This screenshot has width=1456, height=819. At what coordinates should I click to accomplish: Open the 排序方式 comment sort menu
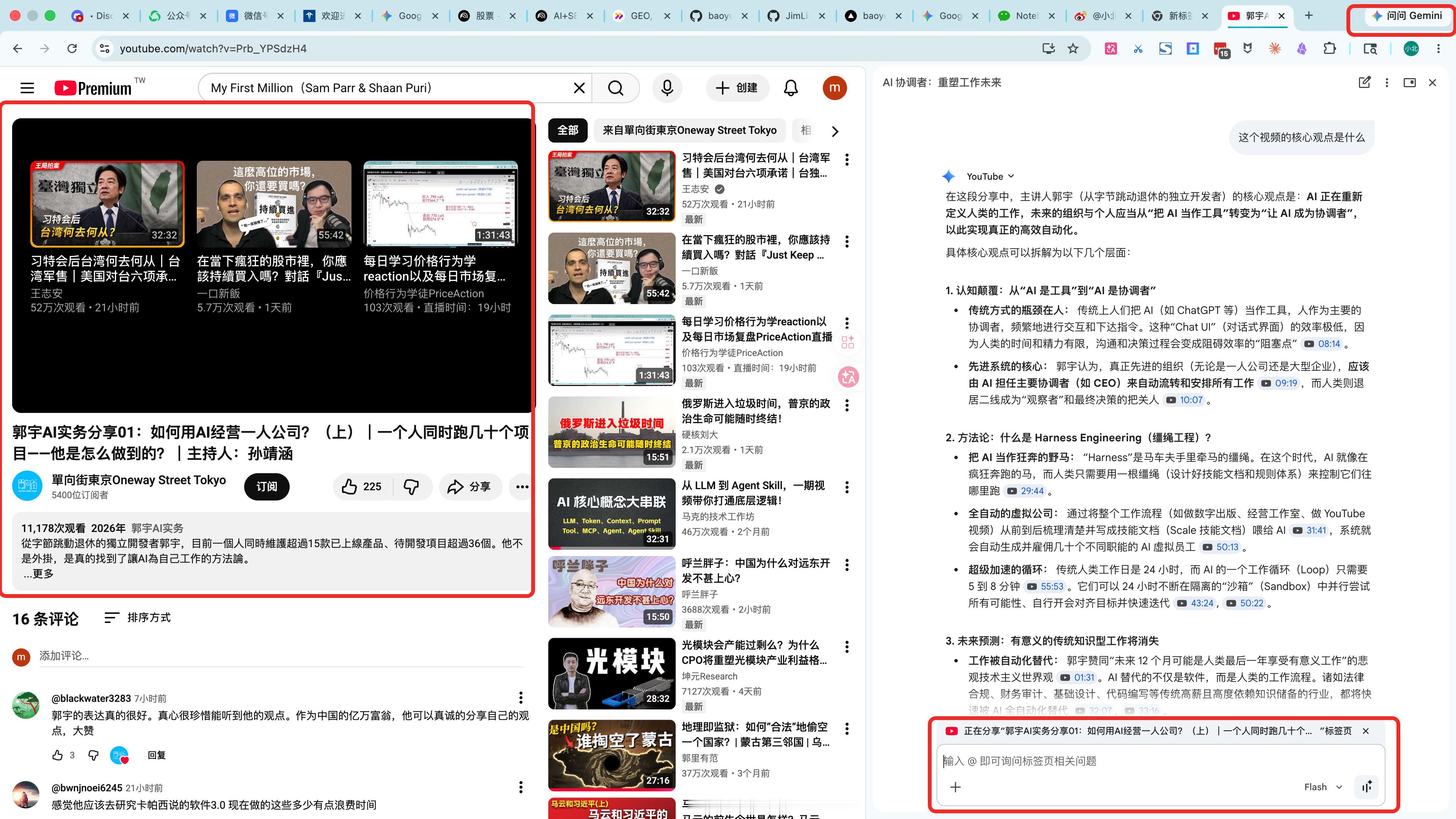(x=137, y=618)
